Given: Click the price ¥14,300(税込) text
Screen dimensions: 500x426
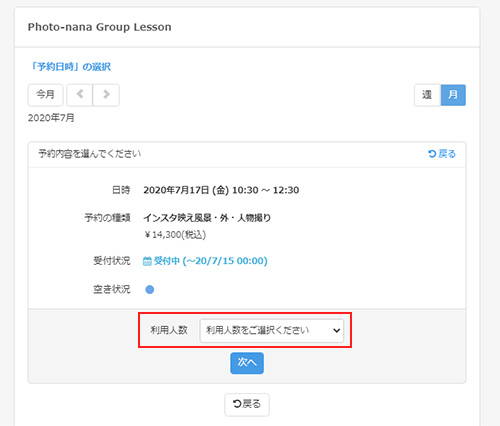Looking at the screenshot, I should click(x=175, y=235).
